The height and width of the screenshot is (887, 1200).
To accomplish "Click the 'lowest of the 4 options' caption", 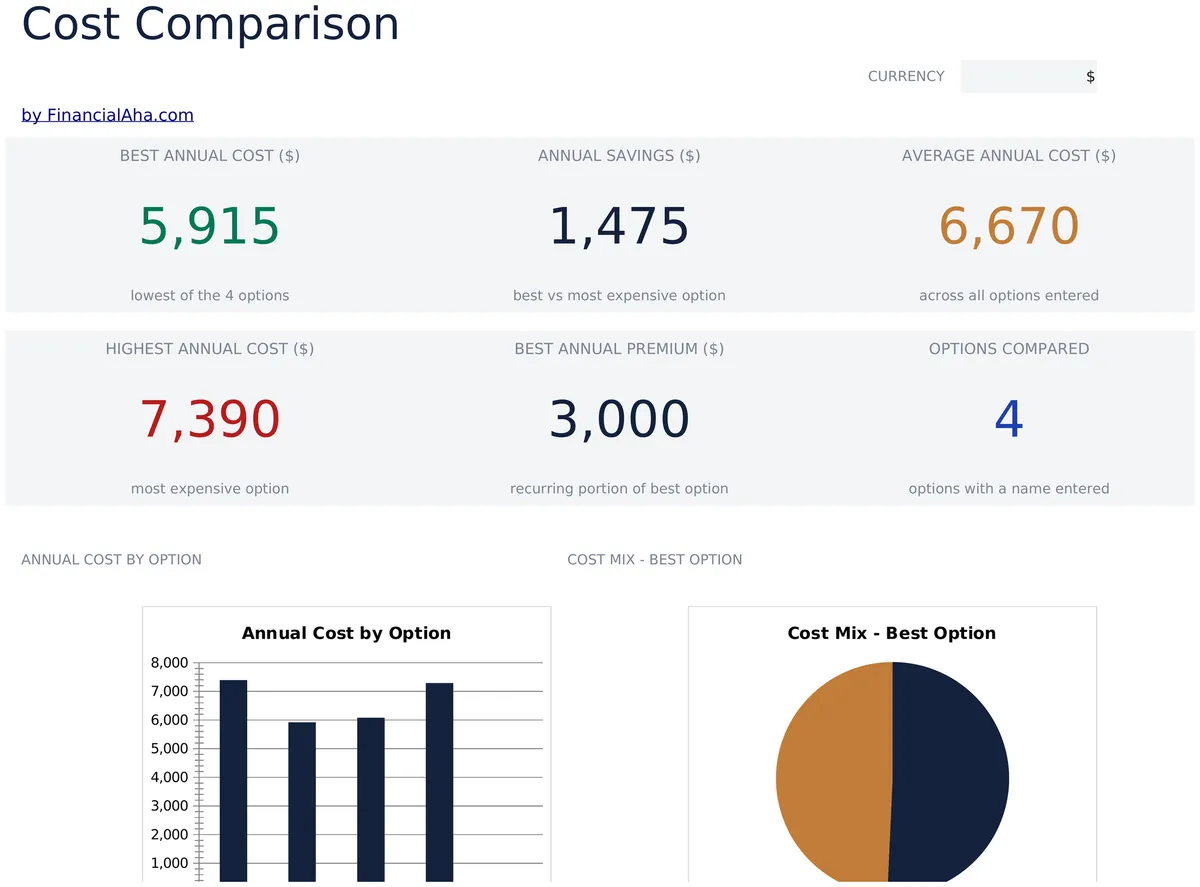I will 210,296.
